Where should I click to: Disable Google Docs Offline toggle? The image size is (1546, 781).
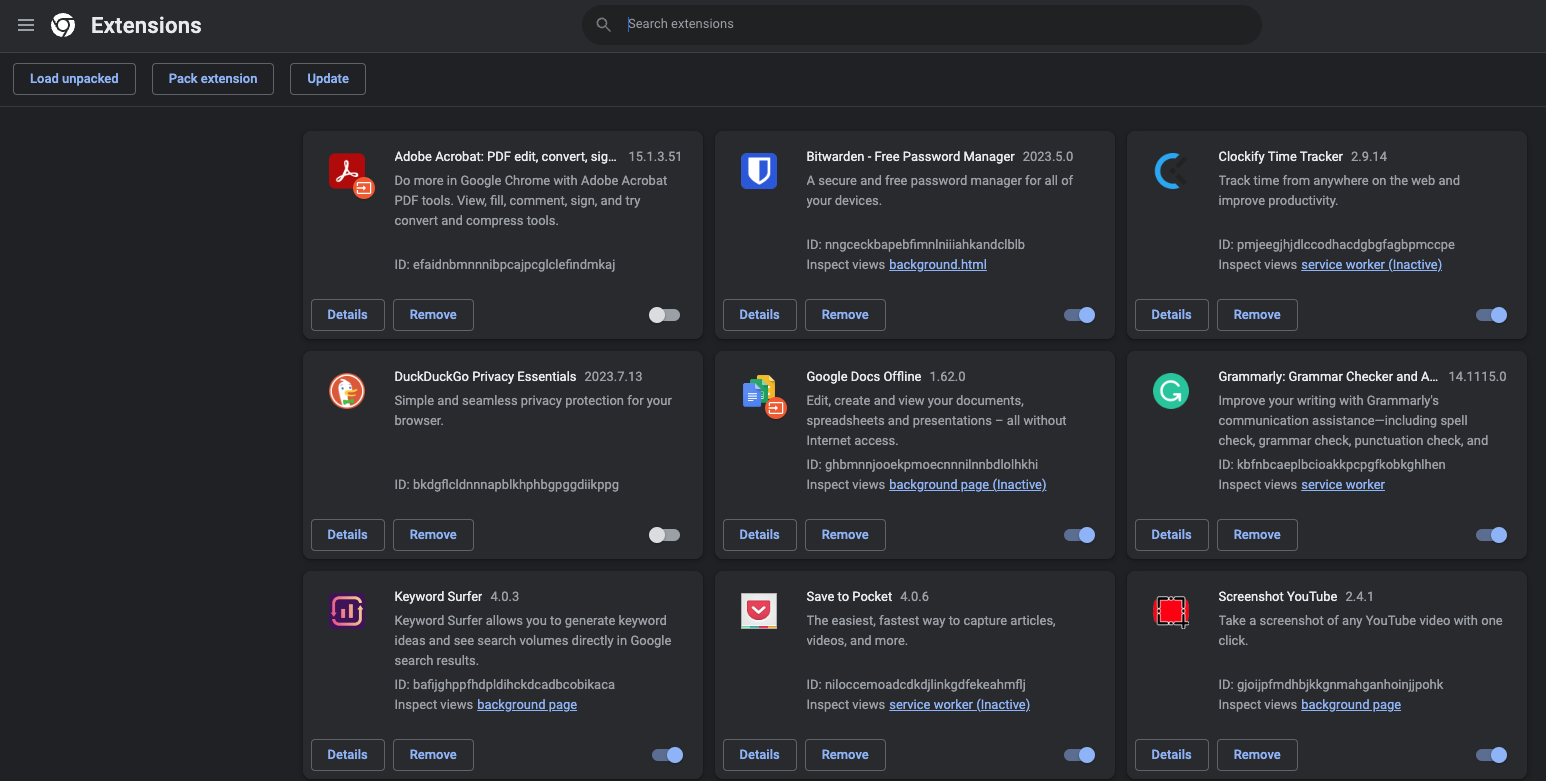click(1080, 535)
